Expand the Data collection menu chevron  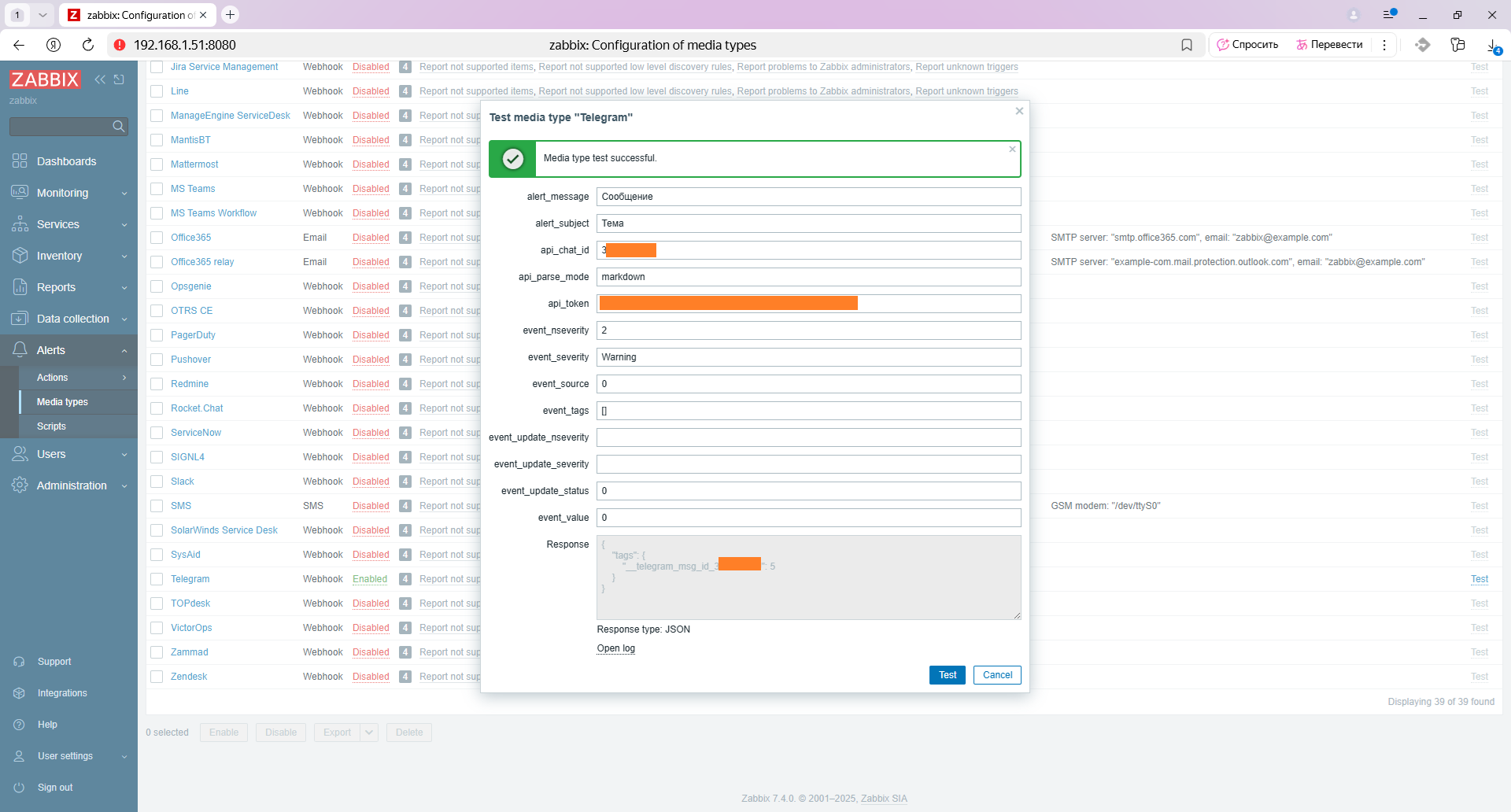coord(124,319)
